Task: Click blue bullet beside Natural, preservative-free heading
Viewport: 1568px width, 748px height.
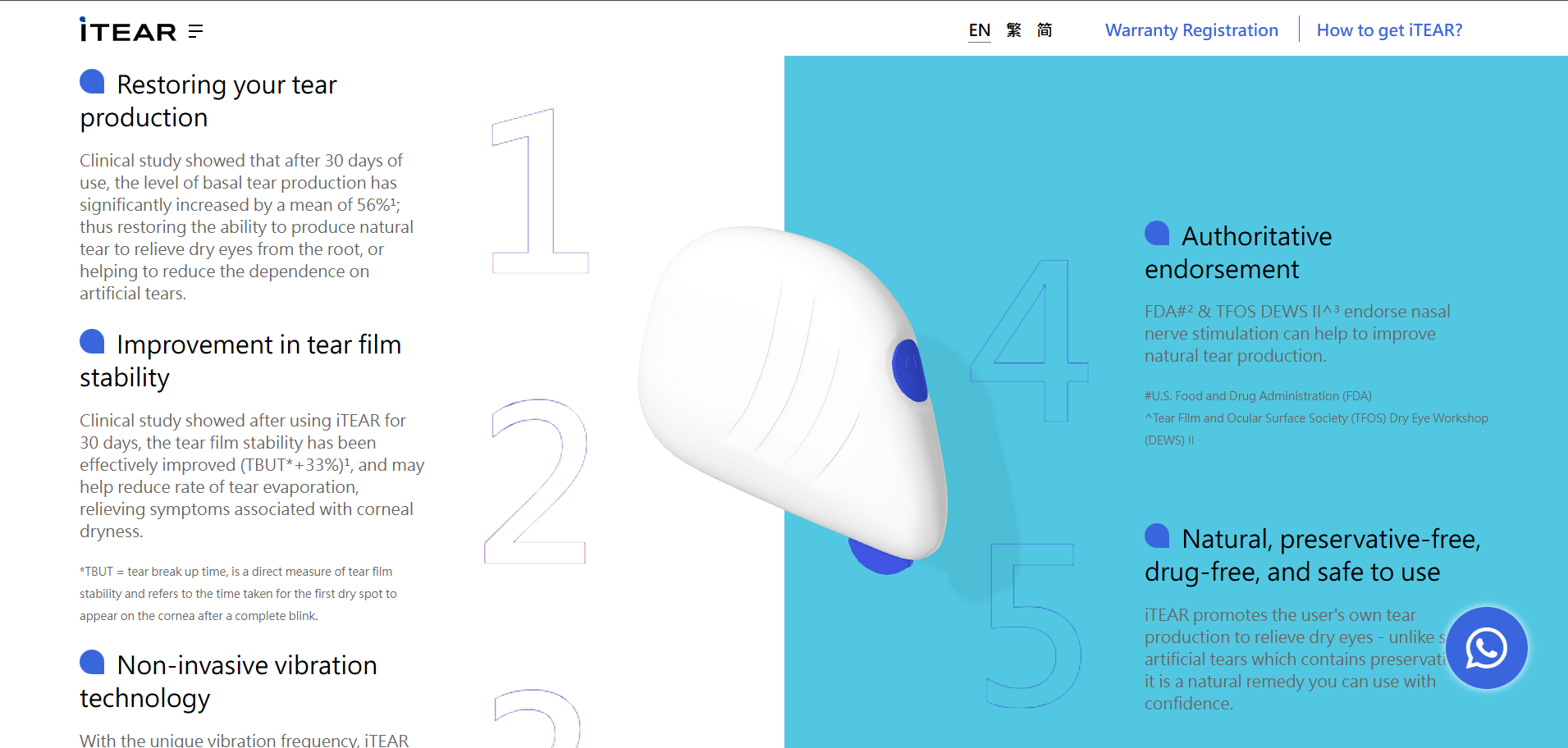Action: [x=1157, y=536]
